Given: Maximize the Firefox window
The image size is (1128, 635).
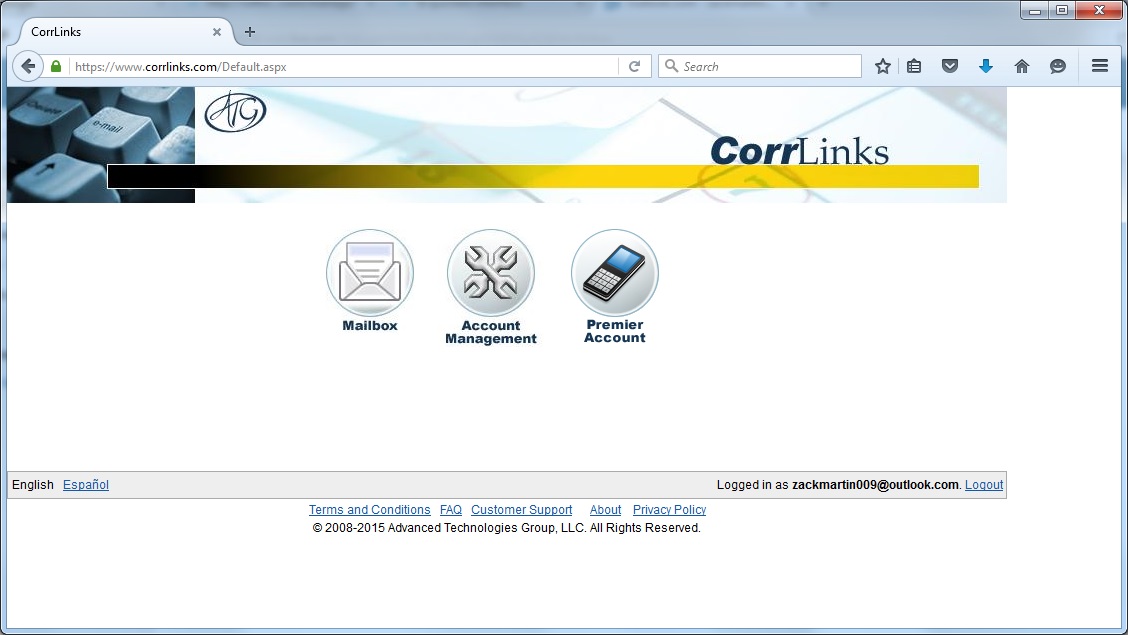Looking at the screenshot, I should (1062, 10).
